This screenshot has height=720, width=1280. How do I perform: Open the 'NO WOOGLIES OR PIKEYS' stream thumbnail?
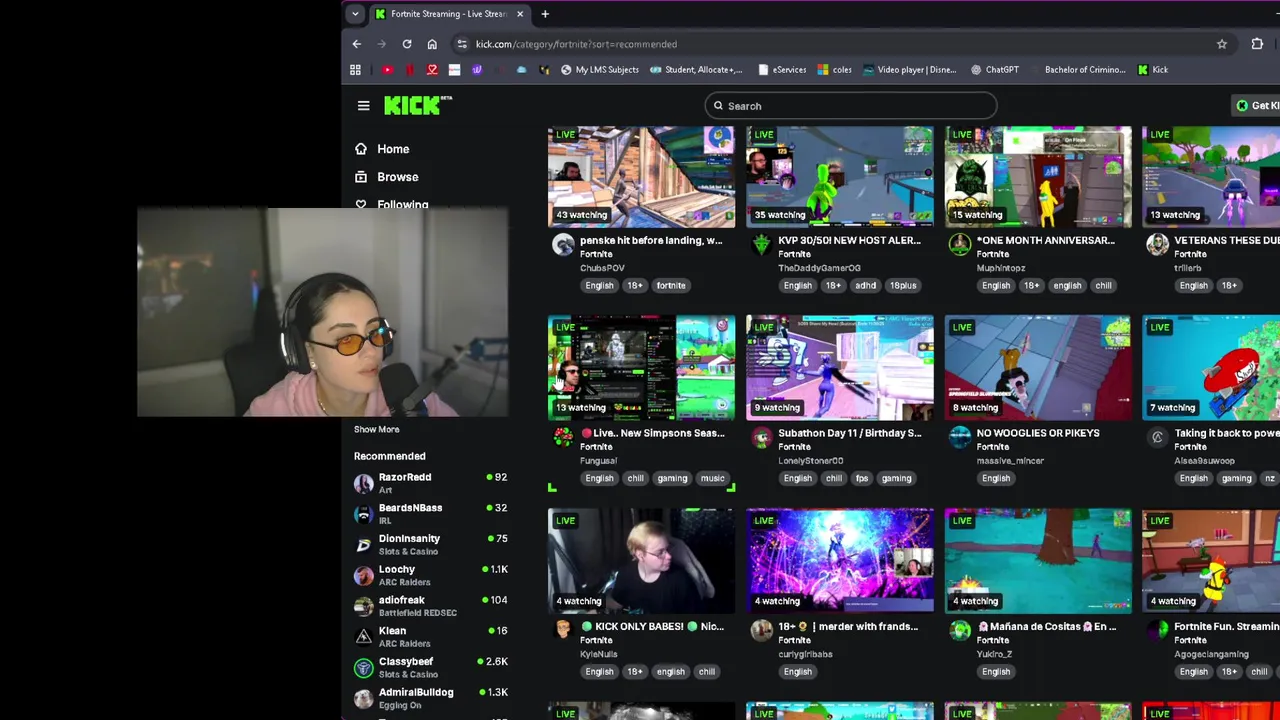tap(1038, 368)
